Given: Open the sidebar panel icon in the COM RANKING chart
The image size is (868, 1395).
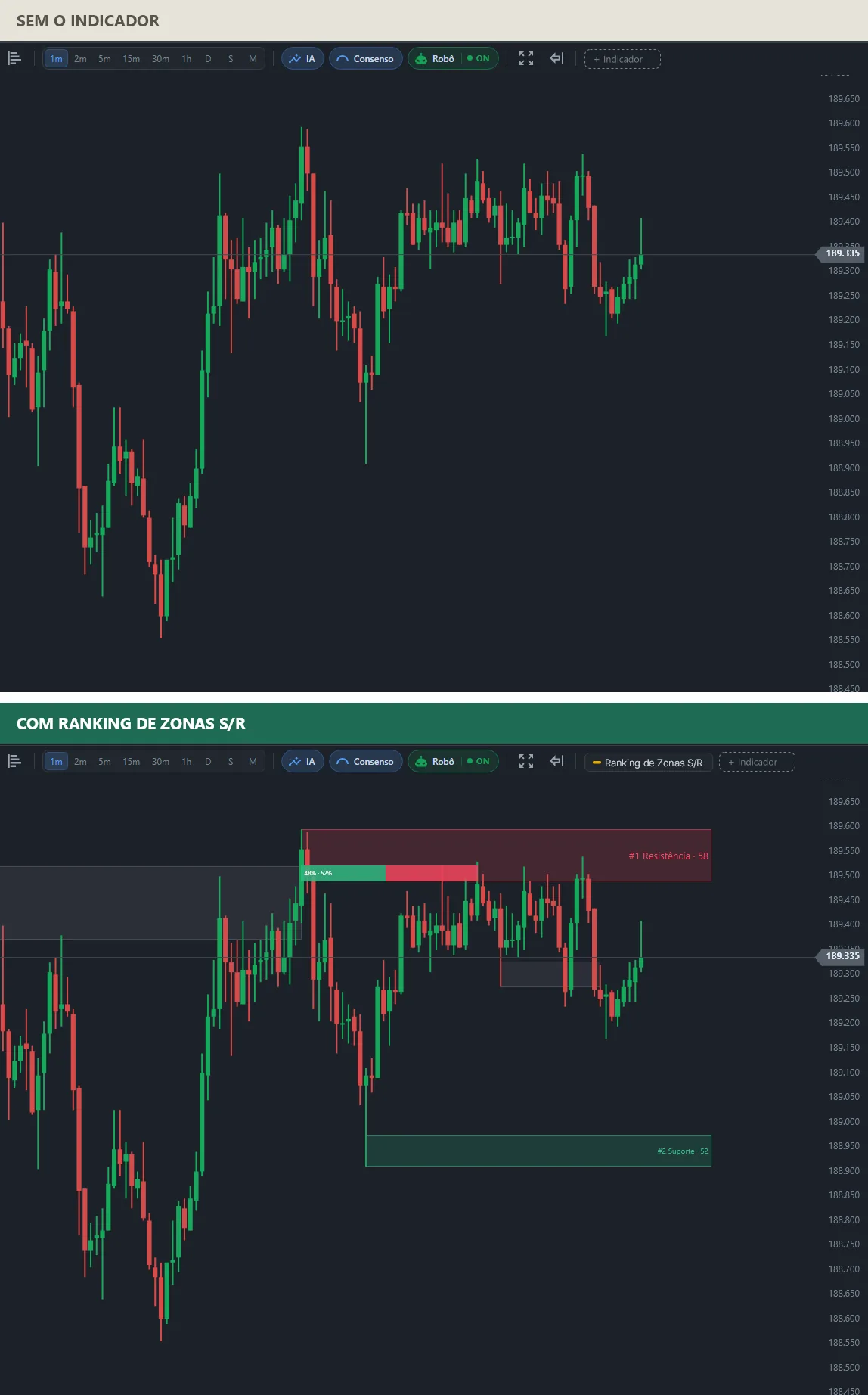Looking at the screenshot, I should click(x=14, y=762).
